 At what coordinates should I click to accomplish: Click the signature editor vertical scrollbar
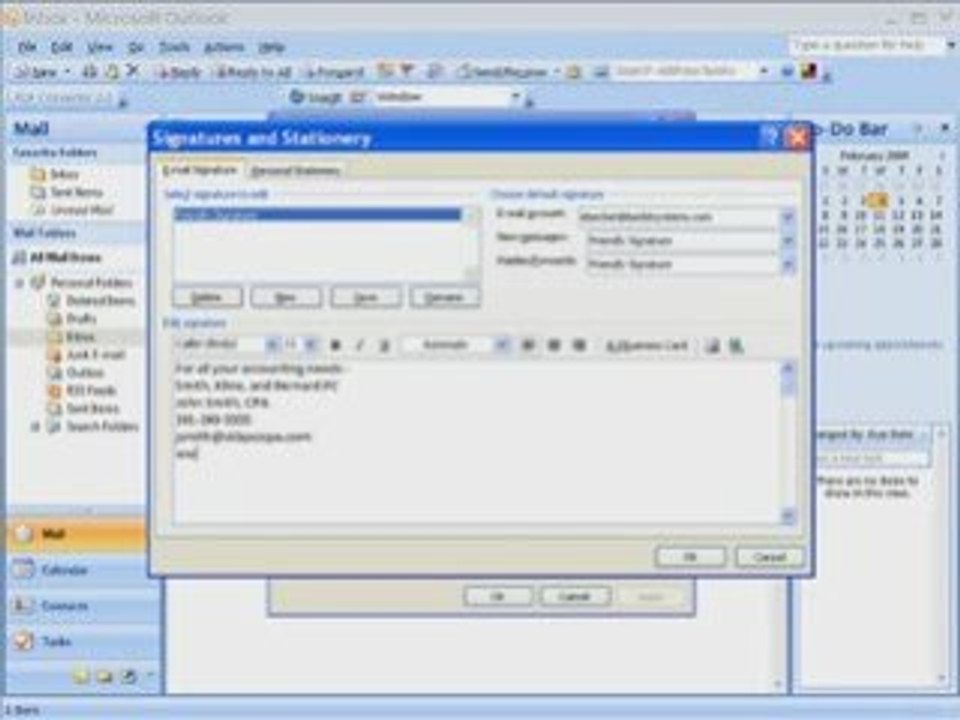788,442
